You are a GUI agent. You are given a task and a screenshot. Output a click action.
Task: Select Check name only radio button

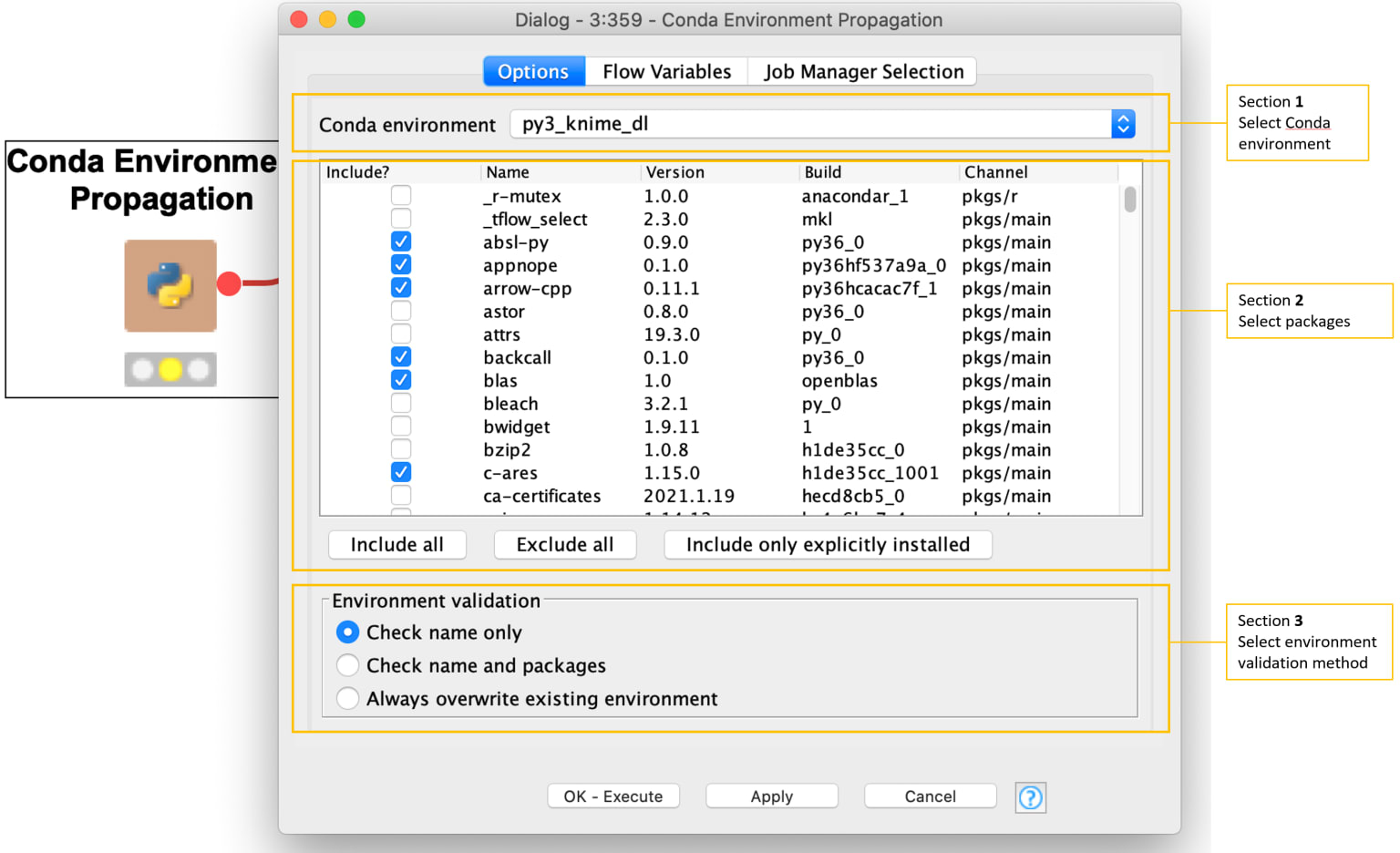click(x=347, y=632)
